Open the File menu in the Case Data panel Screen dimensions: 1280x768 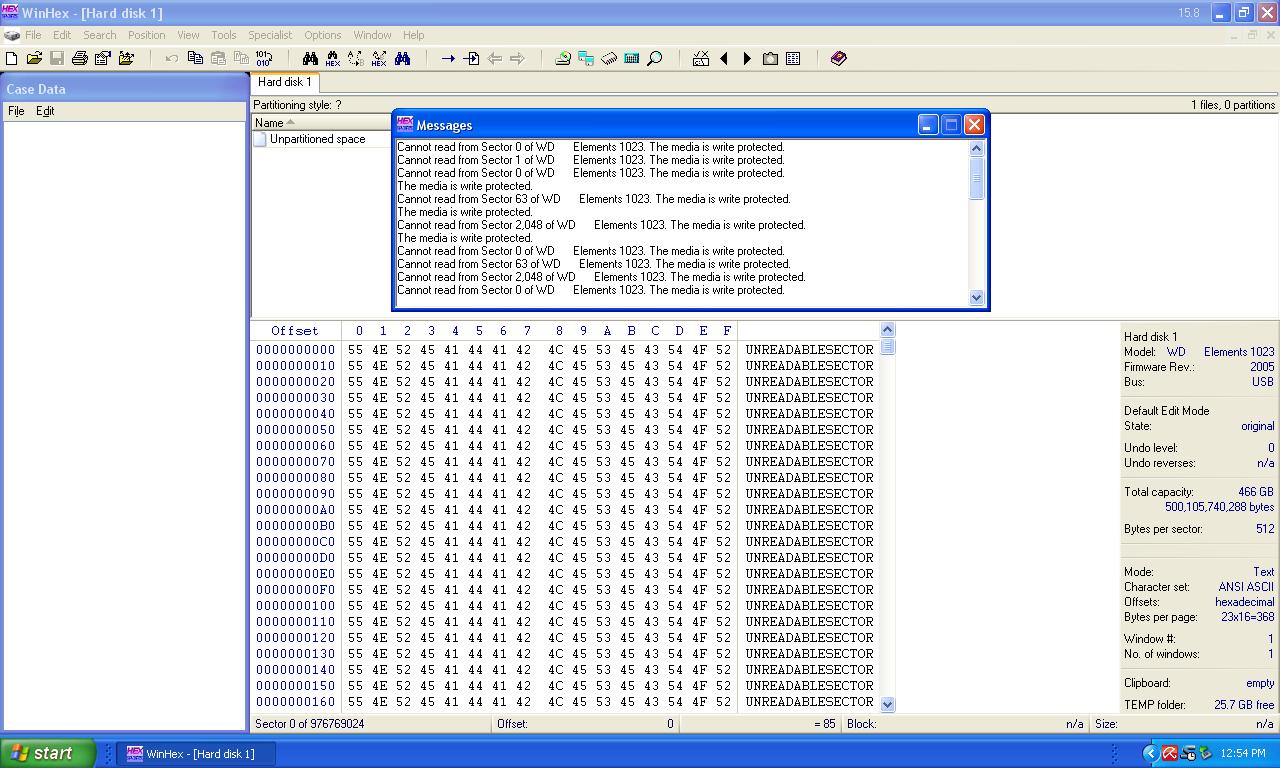(x=16, y=111)
